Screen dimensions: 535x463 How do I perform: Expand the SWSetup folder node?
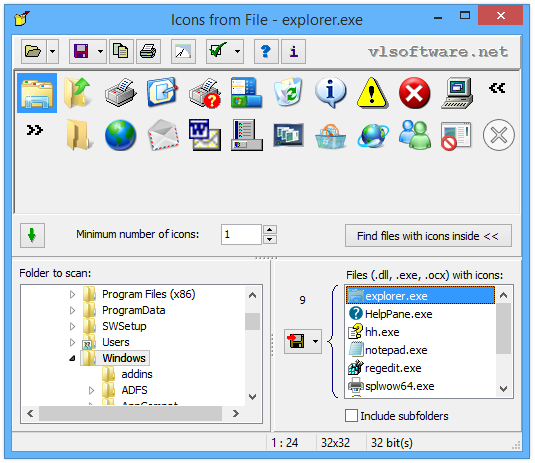pyautogui.click(x=72, y=326)
